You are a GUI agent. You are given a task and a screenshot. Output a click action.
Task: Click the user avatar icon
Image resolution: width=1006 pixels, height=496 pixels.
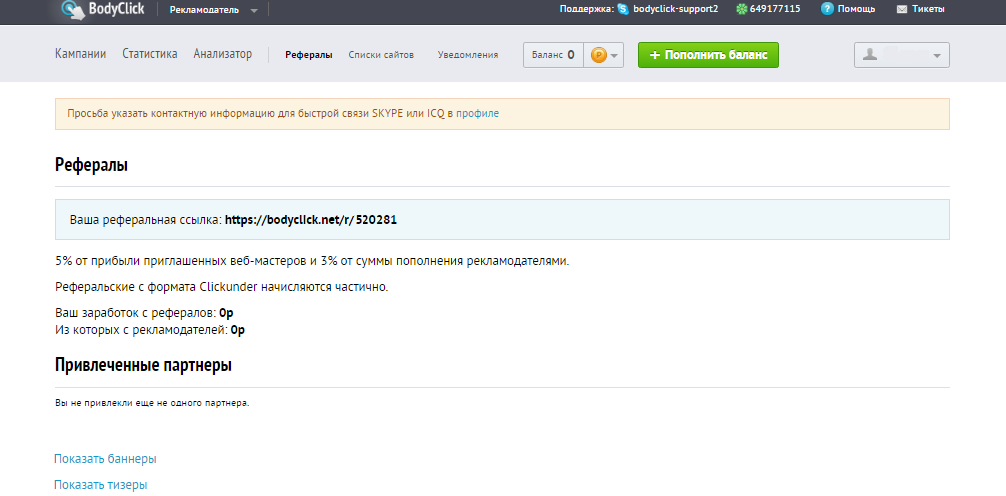(870, 55)
